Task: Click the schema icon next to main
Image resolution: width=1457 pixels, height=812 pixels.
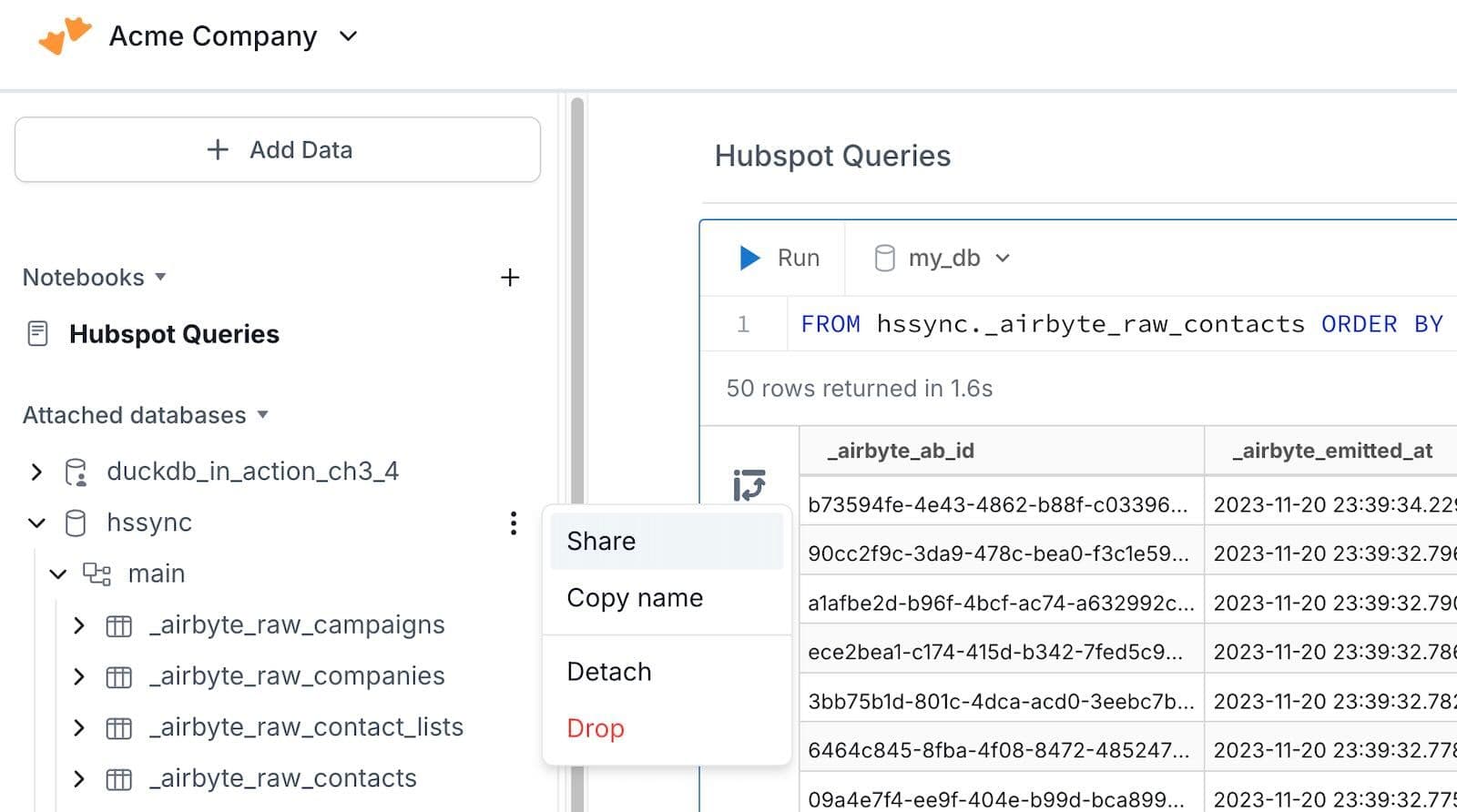Action: tap(97, 573)
